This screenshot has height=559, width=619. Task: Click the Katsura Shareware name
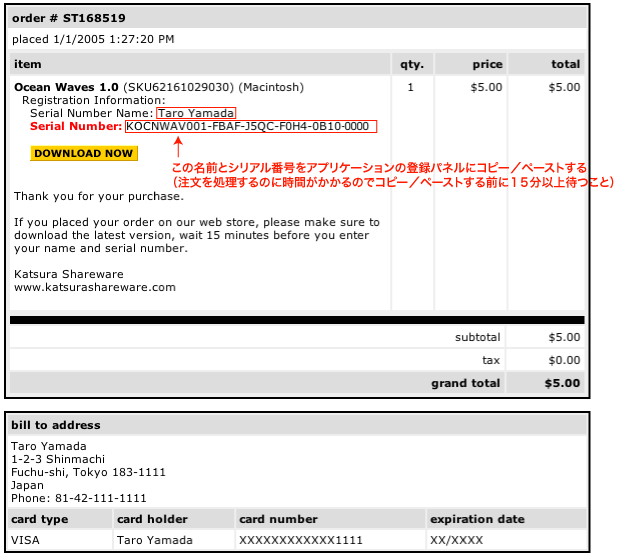pos(69,274)
